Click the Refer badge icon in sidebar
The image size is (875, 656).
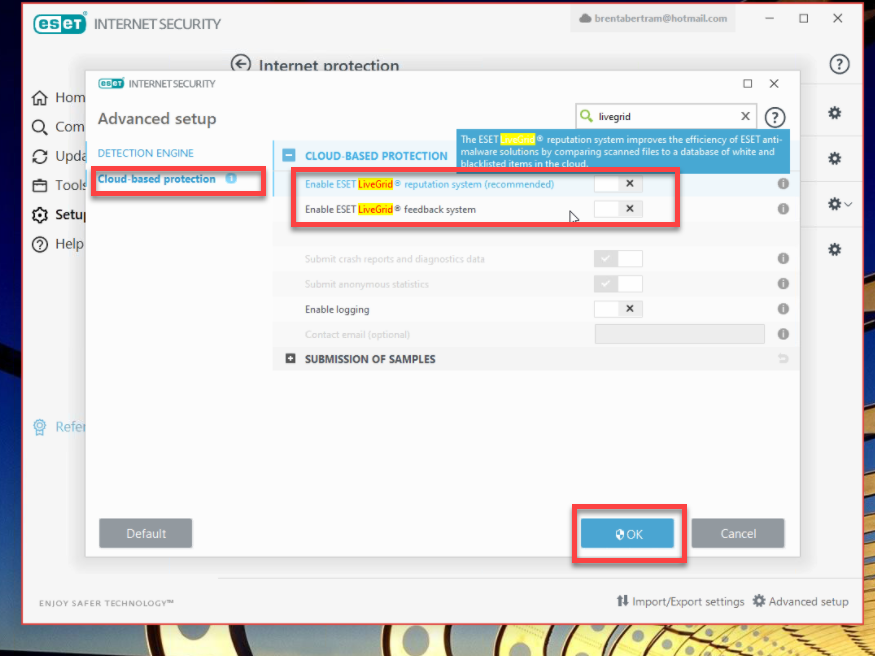[40, 427]
